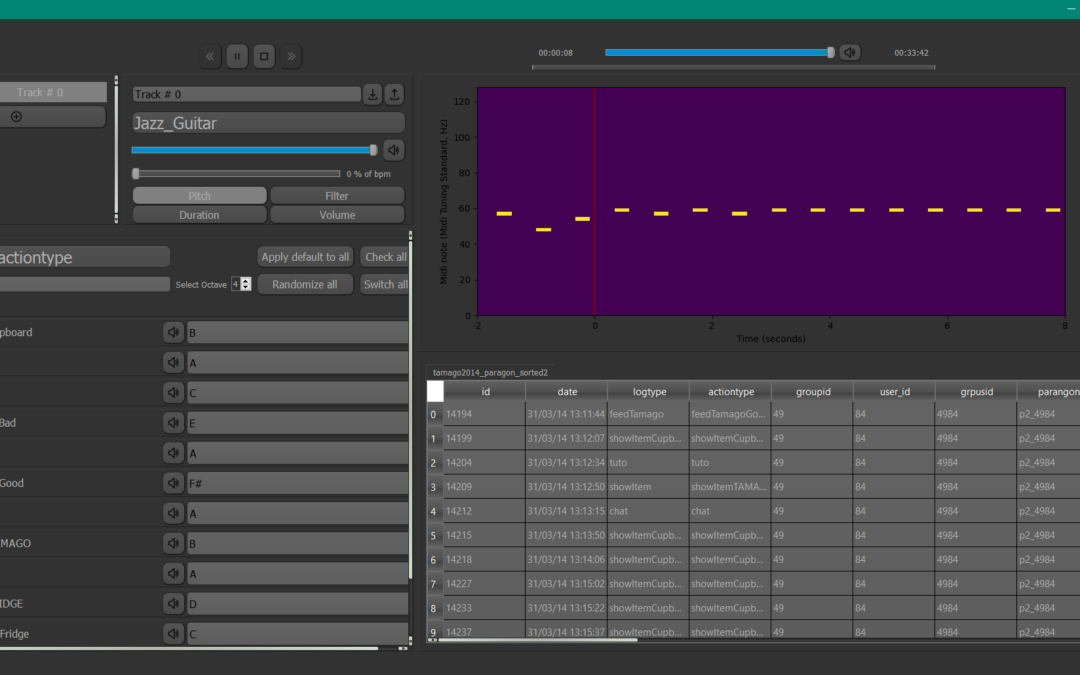Play the MAGO row note preview
The image size is (1080, 675).
coord(173,543)
